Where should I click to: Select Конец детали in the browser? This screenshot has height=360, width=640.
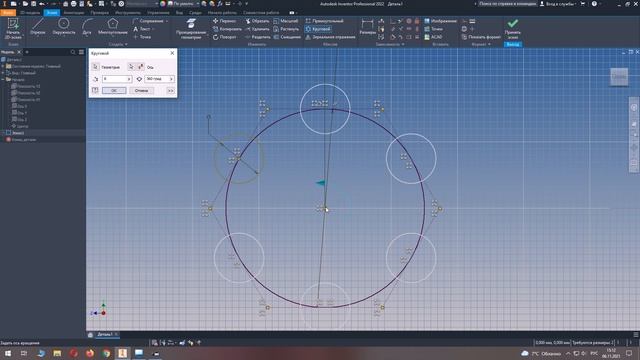coord(24,140)
